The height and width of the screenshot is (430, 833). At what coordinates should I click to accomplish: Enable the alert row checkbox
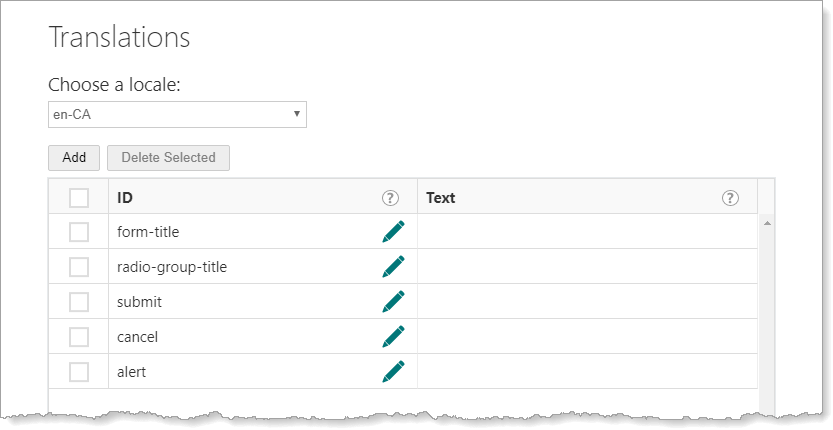point(79,372)
